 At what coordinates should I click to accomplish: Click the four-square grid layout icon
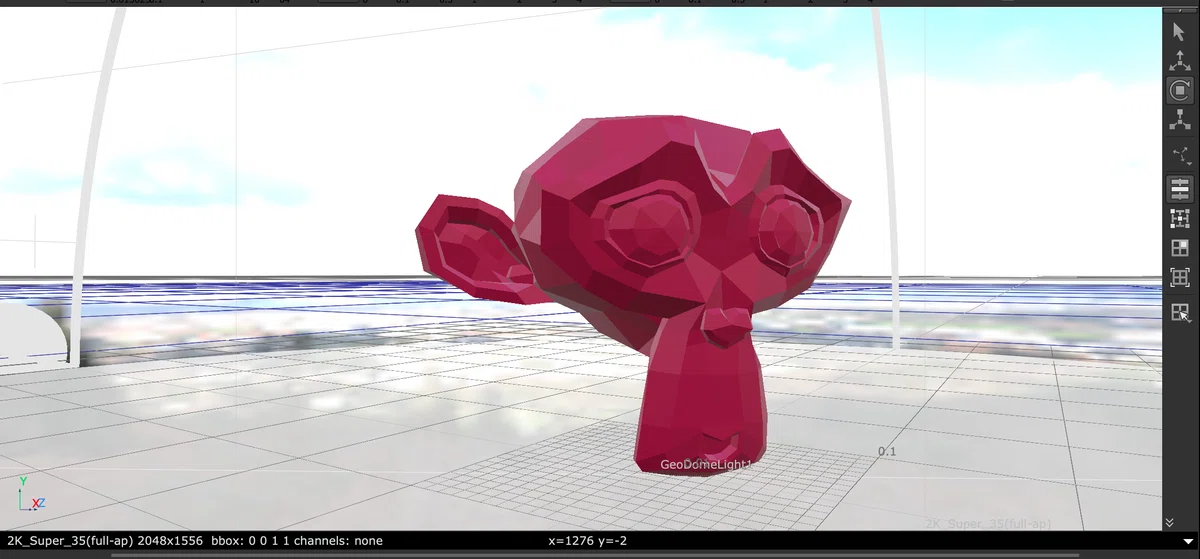(1179, 248)
